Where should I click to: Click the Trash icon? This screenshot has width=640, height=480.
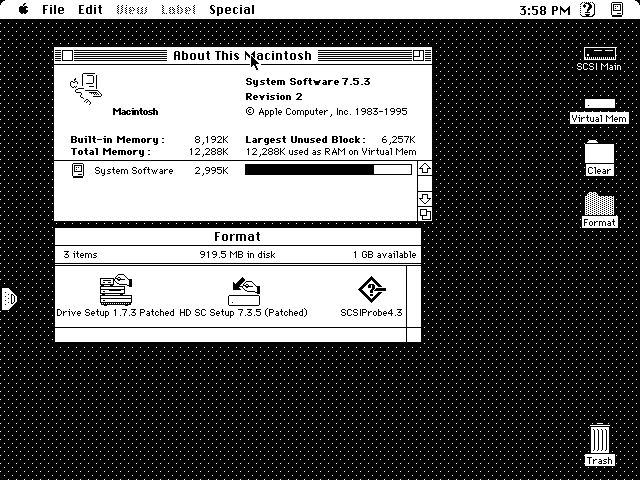(599, 440)
